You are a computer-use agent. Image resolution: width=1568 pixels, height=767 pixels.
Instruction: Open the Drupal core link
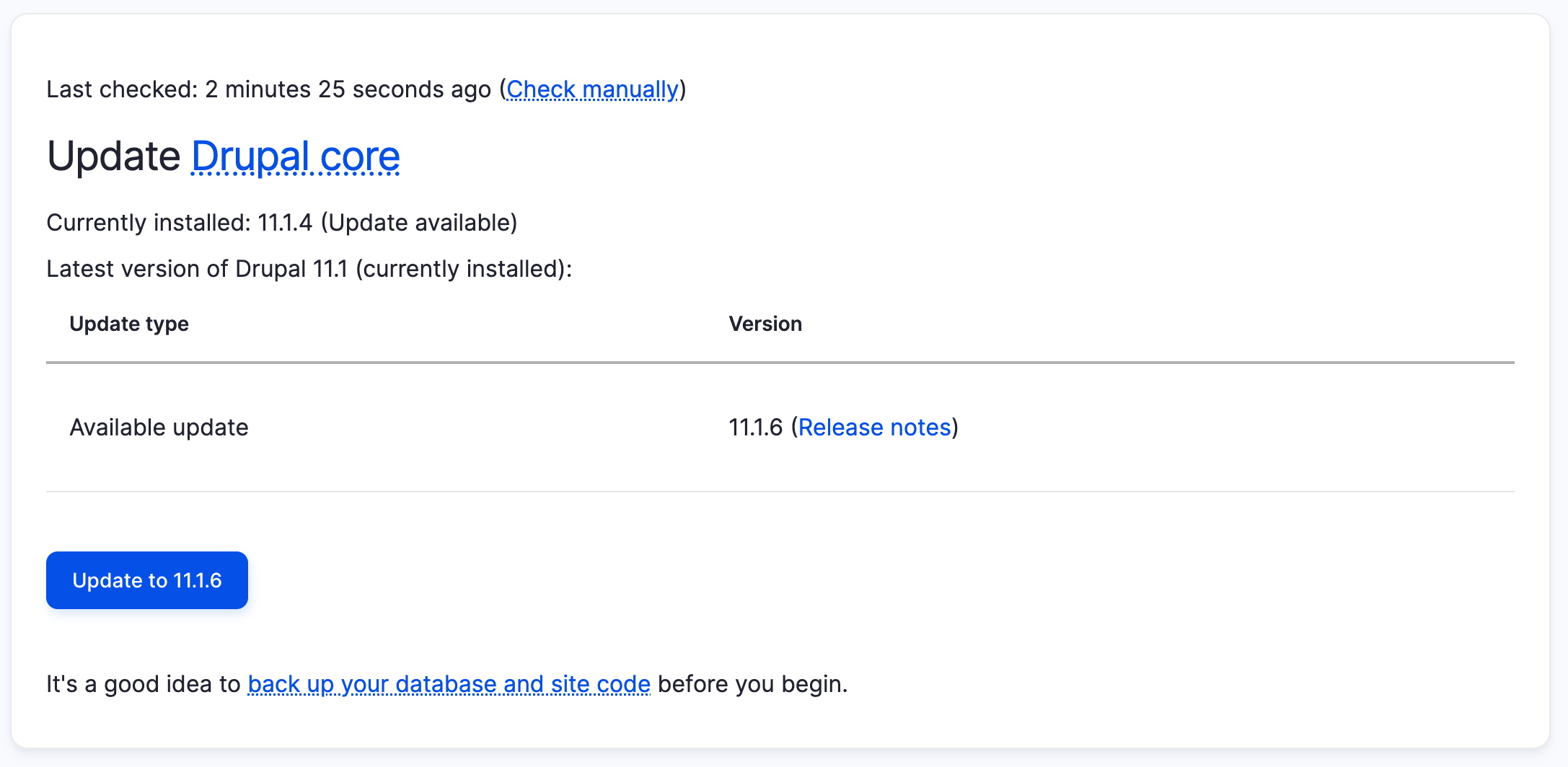[x=295, y=156]
